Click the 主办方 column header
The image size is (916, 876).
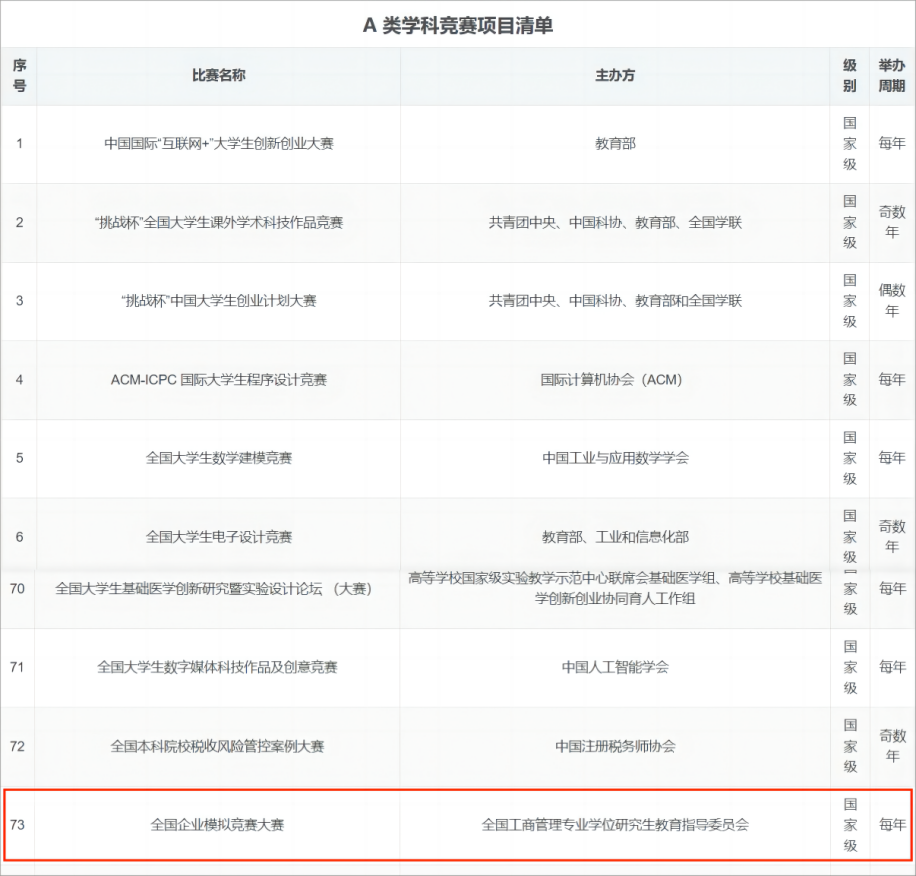615,76
